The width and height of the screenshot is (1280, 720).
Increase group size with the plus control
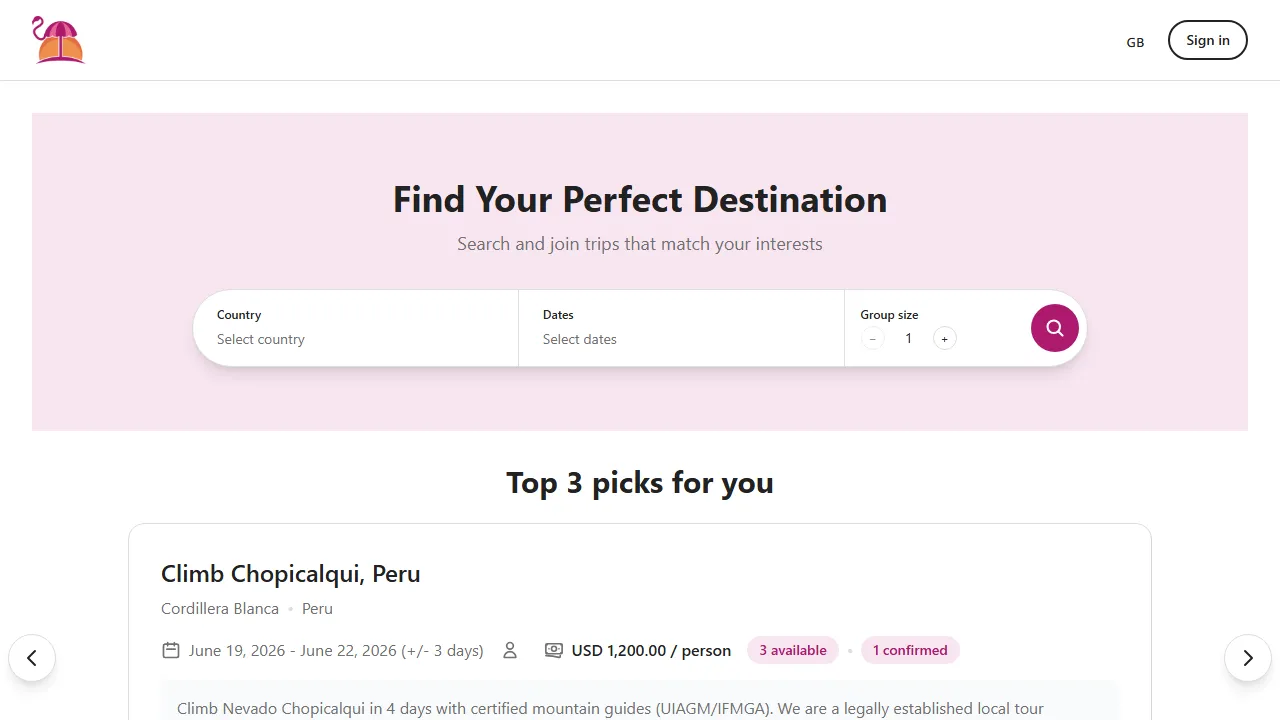pos(944,338)
